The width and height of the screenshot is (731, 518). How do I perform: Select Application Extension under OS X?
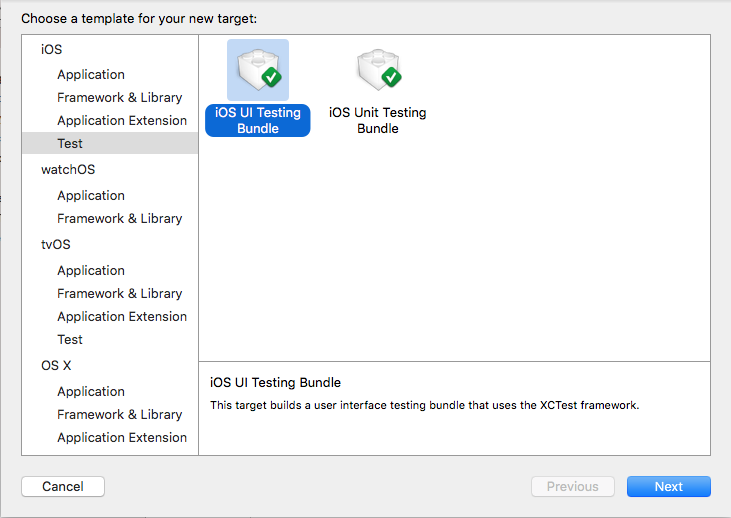coord(122,437)
